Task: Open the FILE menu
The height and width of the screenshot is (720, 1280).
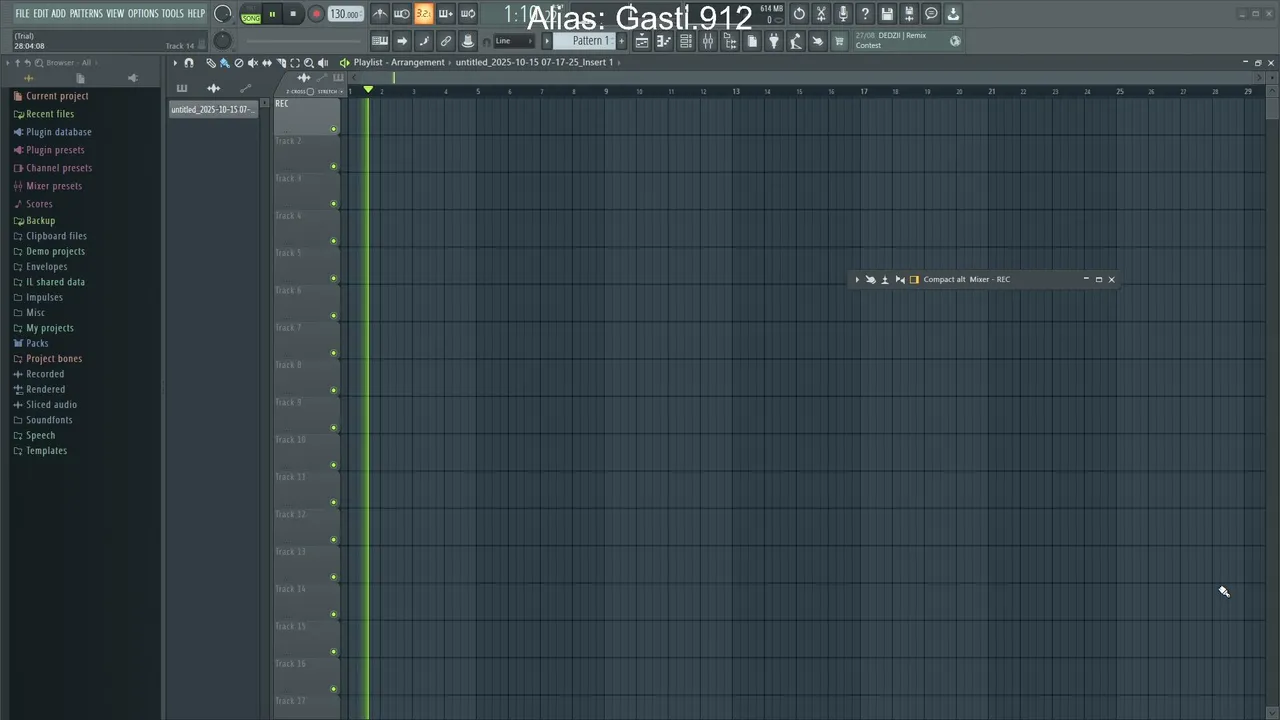Action: [x=22, y=14]
